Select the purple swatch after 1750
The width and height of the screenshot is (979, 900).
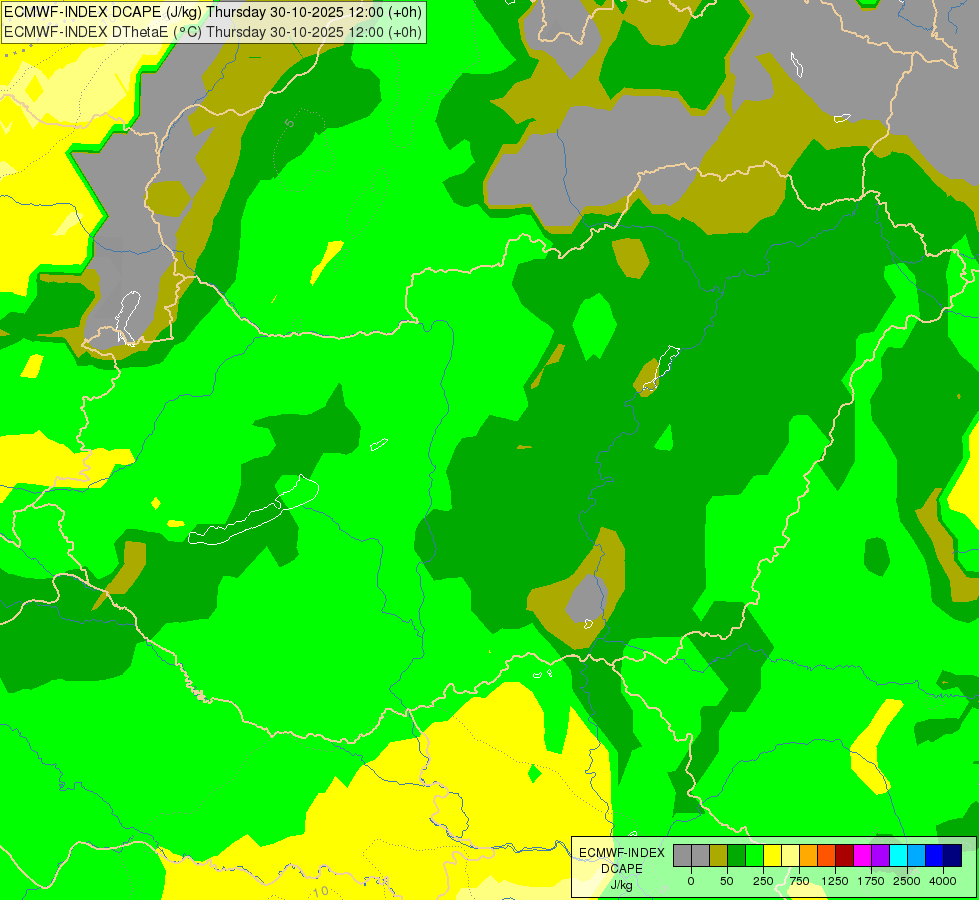click(880, 856)
